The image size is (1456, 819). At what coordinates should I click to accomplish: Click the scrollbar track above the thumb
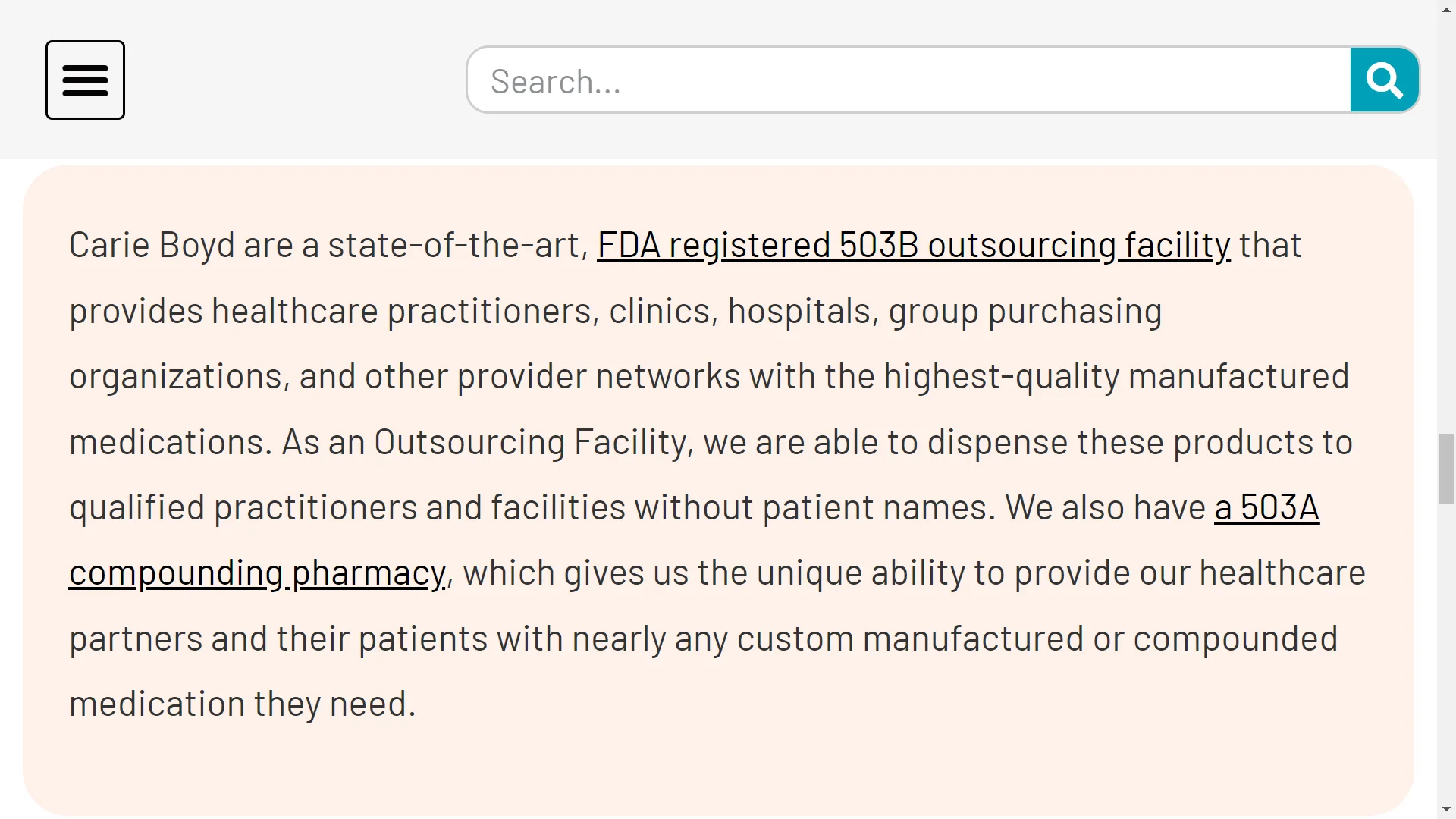click(x=1446, y=226)
